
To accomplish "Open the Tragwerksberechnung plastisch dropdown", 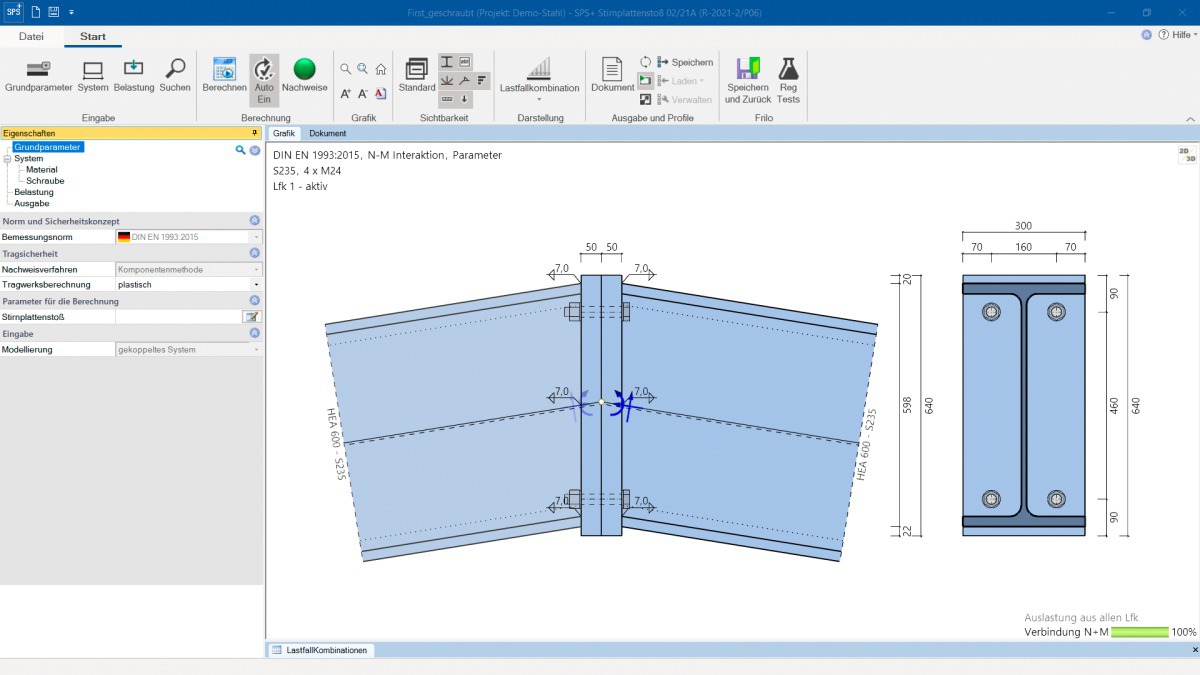I will 255,285.
